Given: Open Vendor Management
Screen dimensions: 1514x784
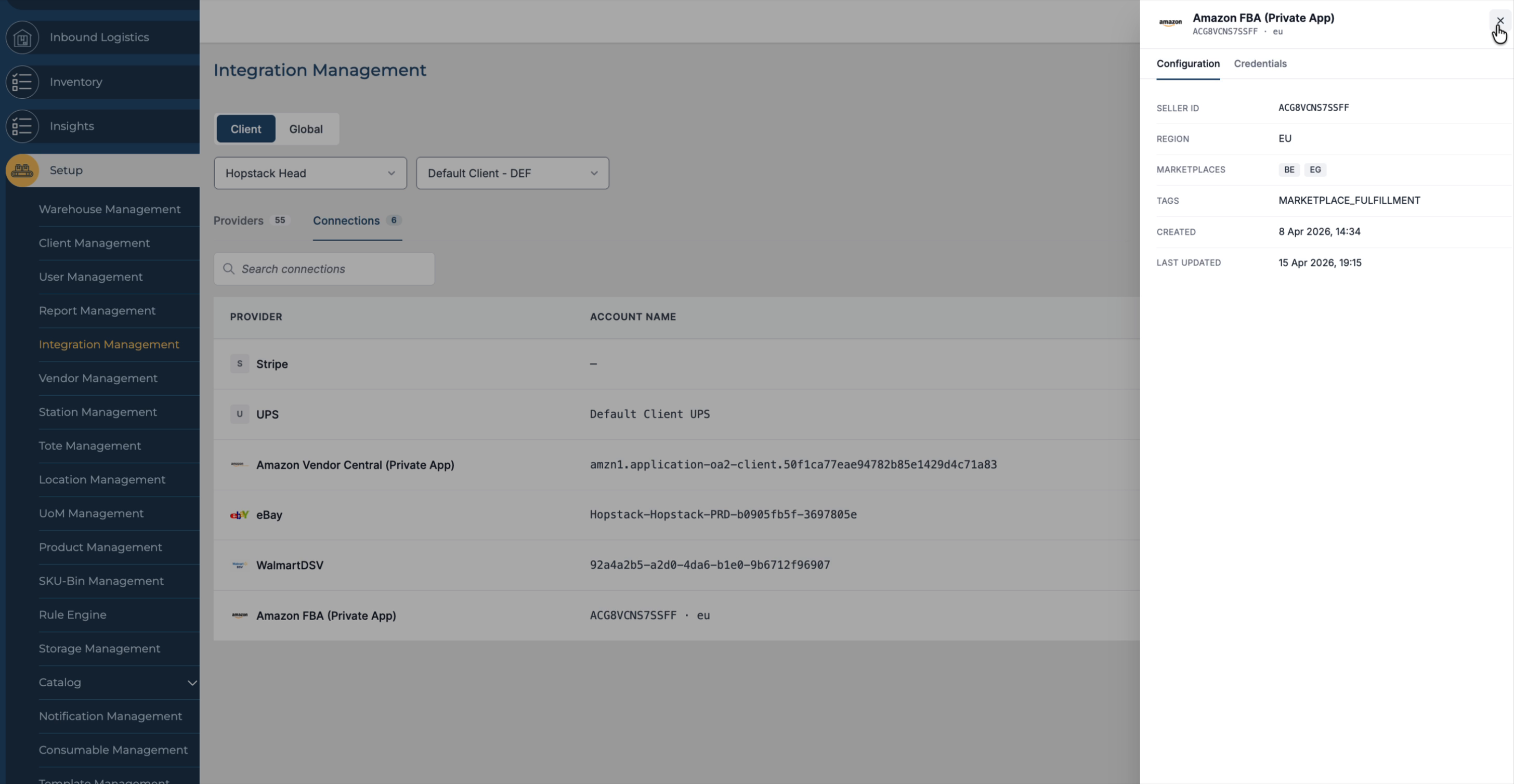Looking at the screenshot, I should pyautogui.click(x=98, y=378).
